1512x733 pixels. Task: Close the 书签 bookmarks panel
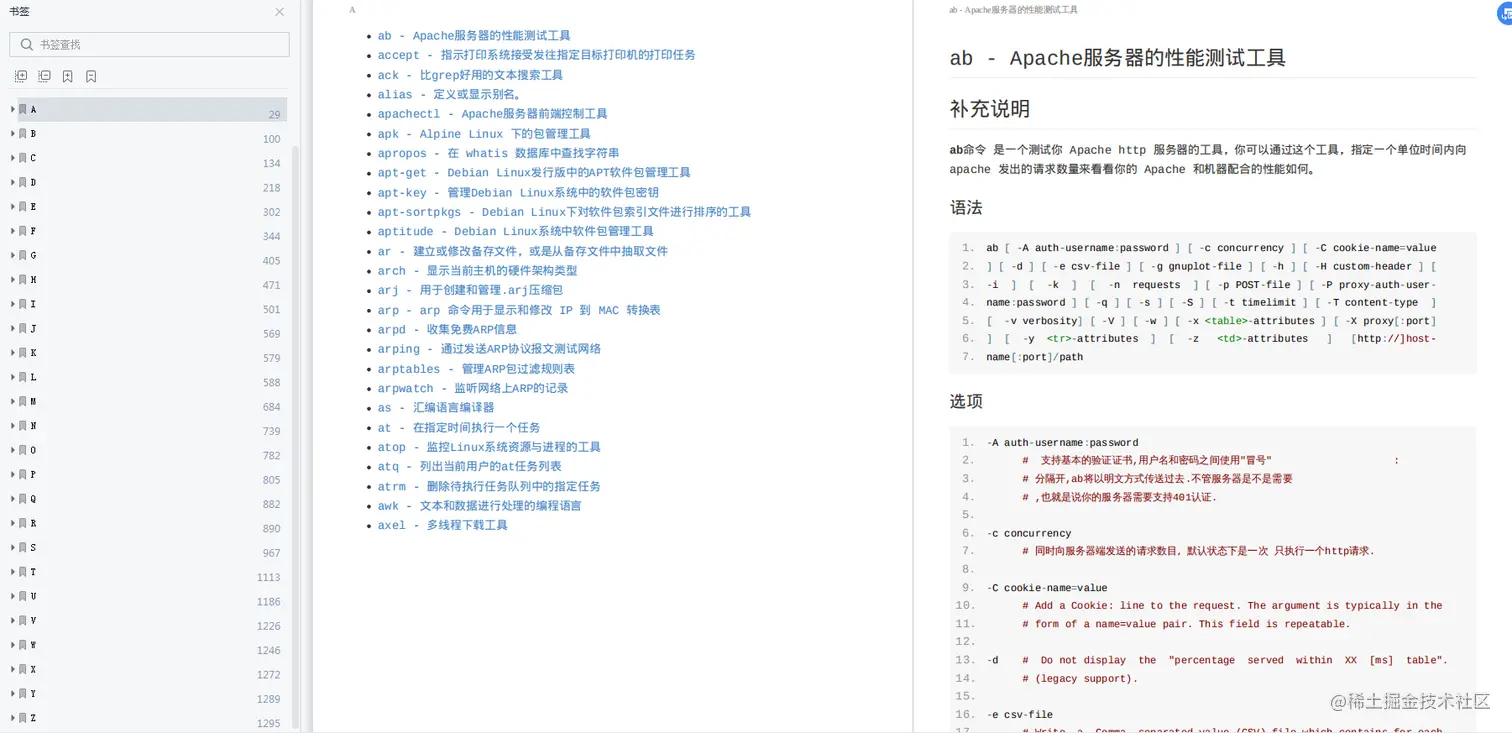click(280, 12)
